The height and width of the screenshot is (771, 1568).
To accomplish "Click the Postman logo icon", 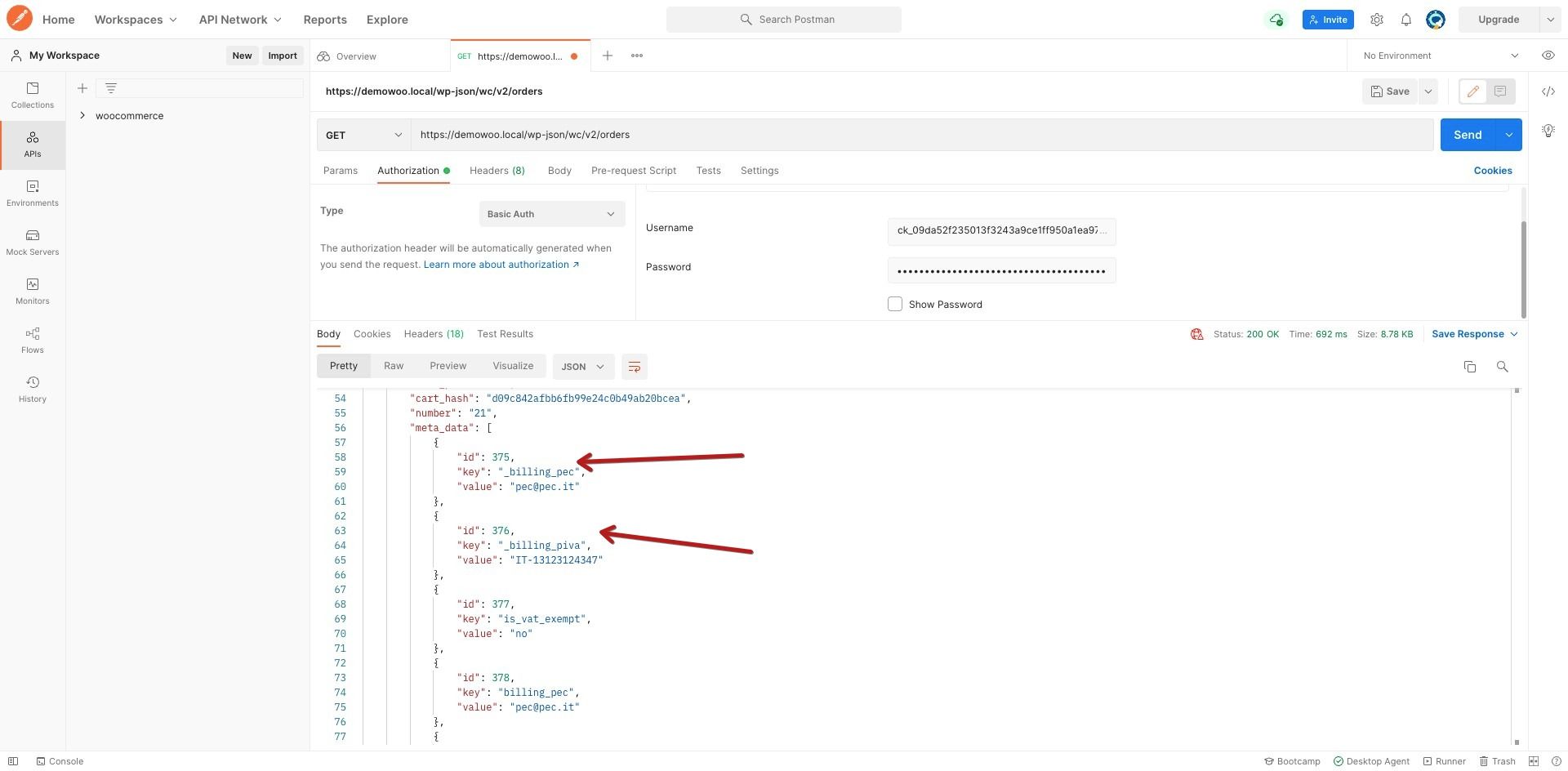I will (20, 18).
